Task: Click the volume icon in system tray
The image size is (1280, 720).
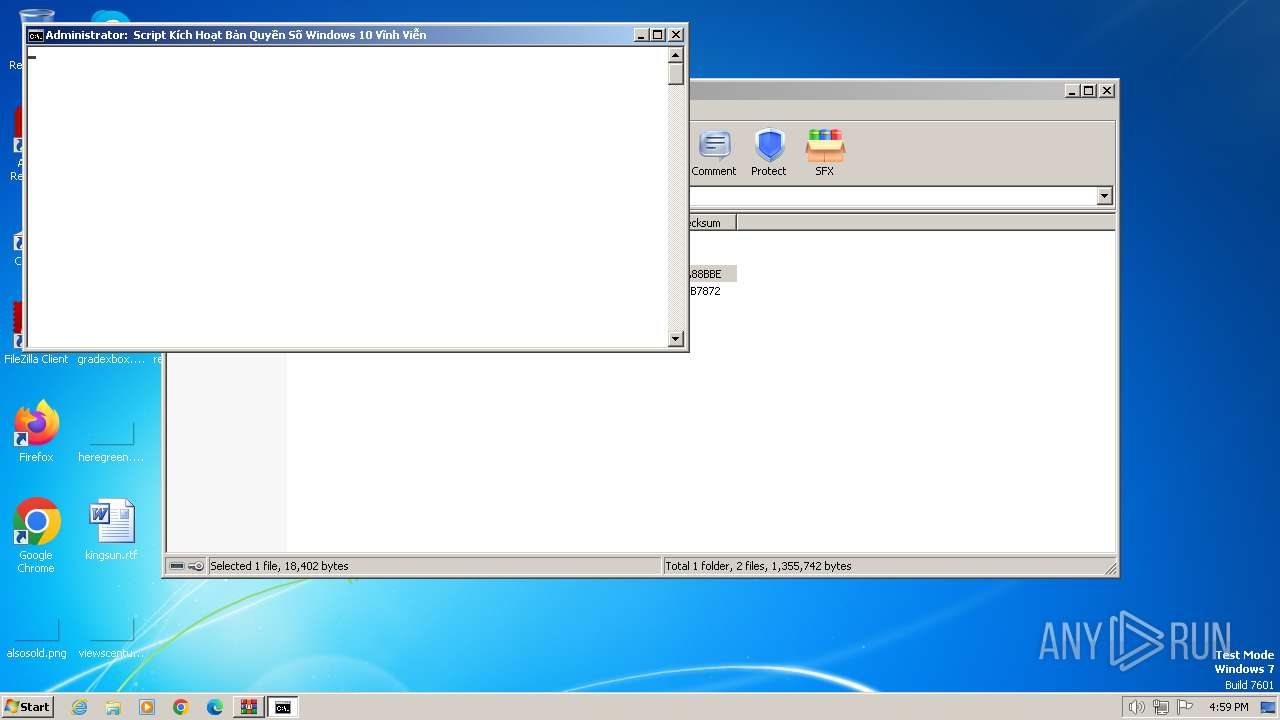Action: 1136,707
